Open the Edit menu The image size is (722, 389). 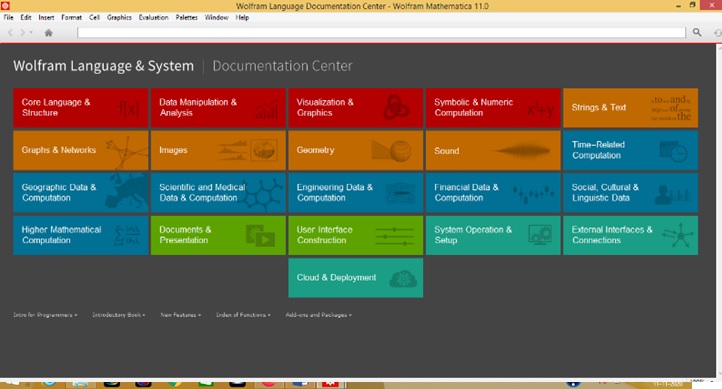26,17
